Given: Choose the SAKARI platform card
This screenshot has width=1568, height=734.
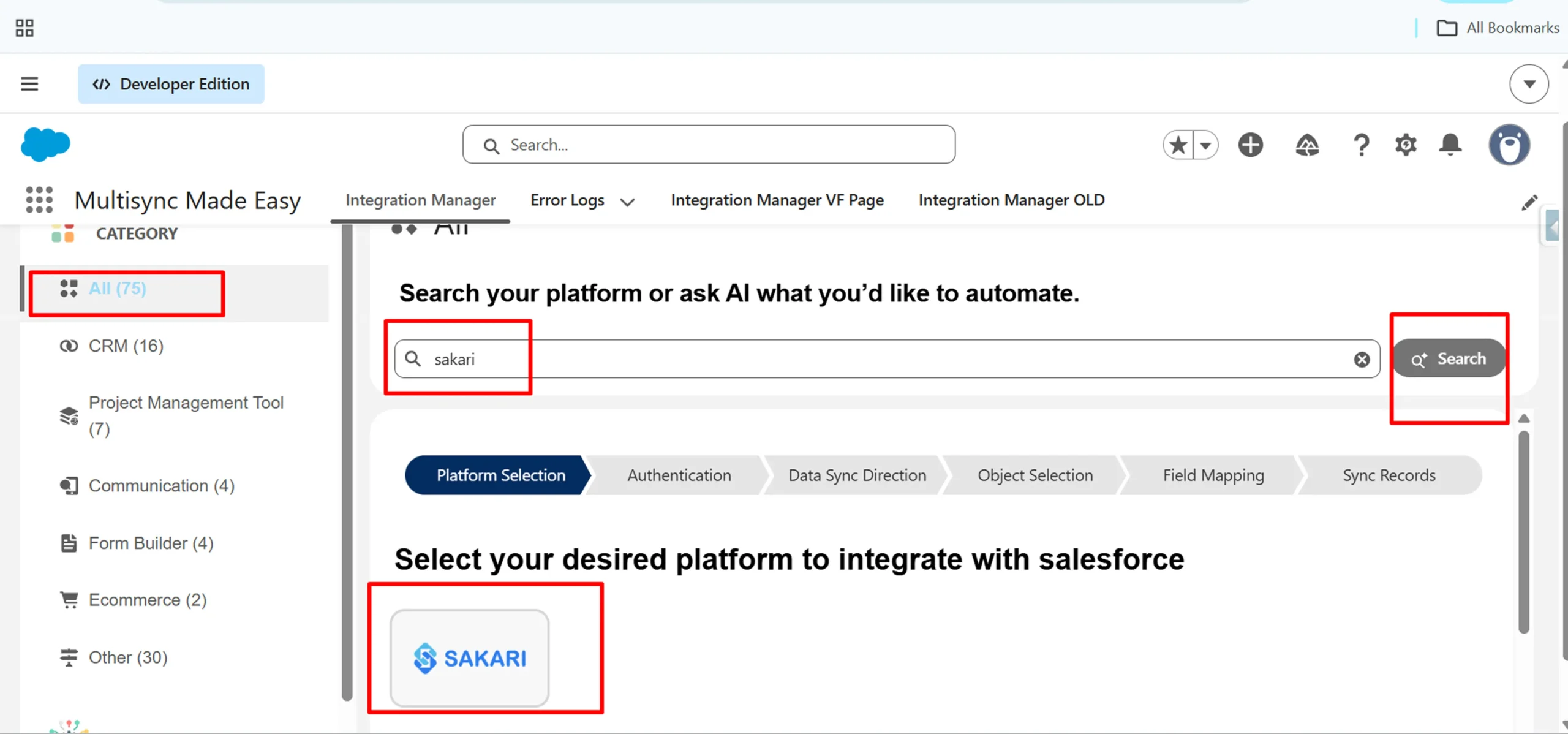Looking at the screenshot, I should (x=469, y=657).
